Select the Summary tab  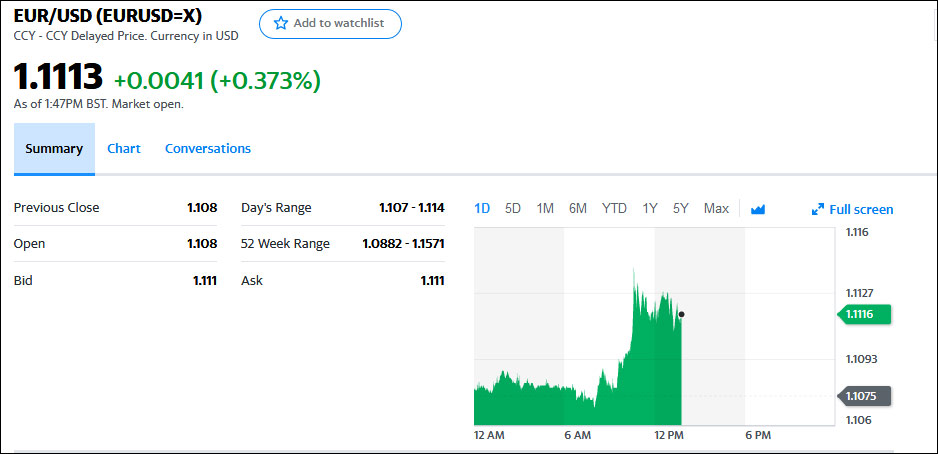[x=54, y=148]
